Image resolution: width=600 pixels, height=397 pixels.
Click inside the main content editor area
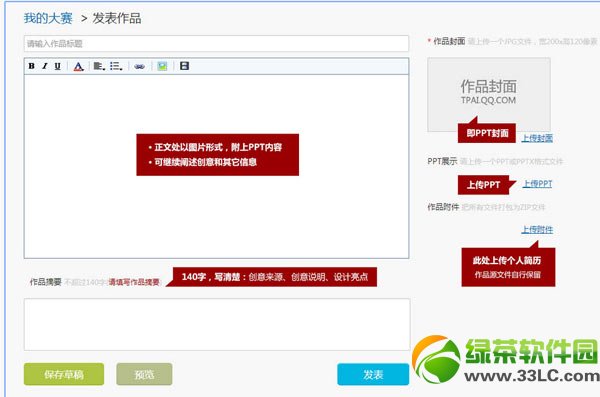[x=216, y=167]
